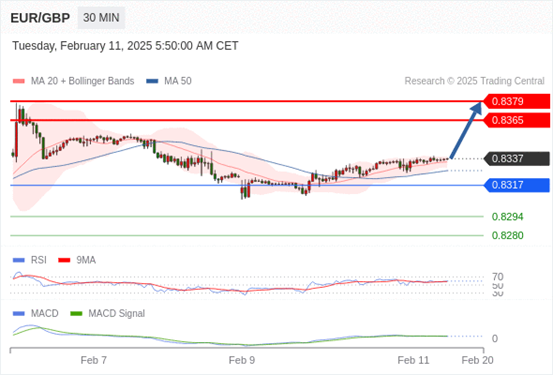Click the green 0.8280 support value
Image resolution: width=553 pixels, height=375 pixels.
point(508,235)
